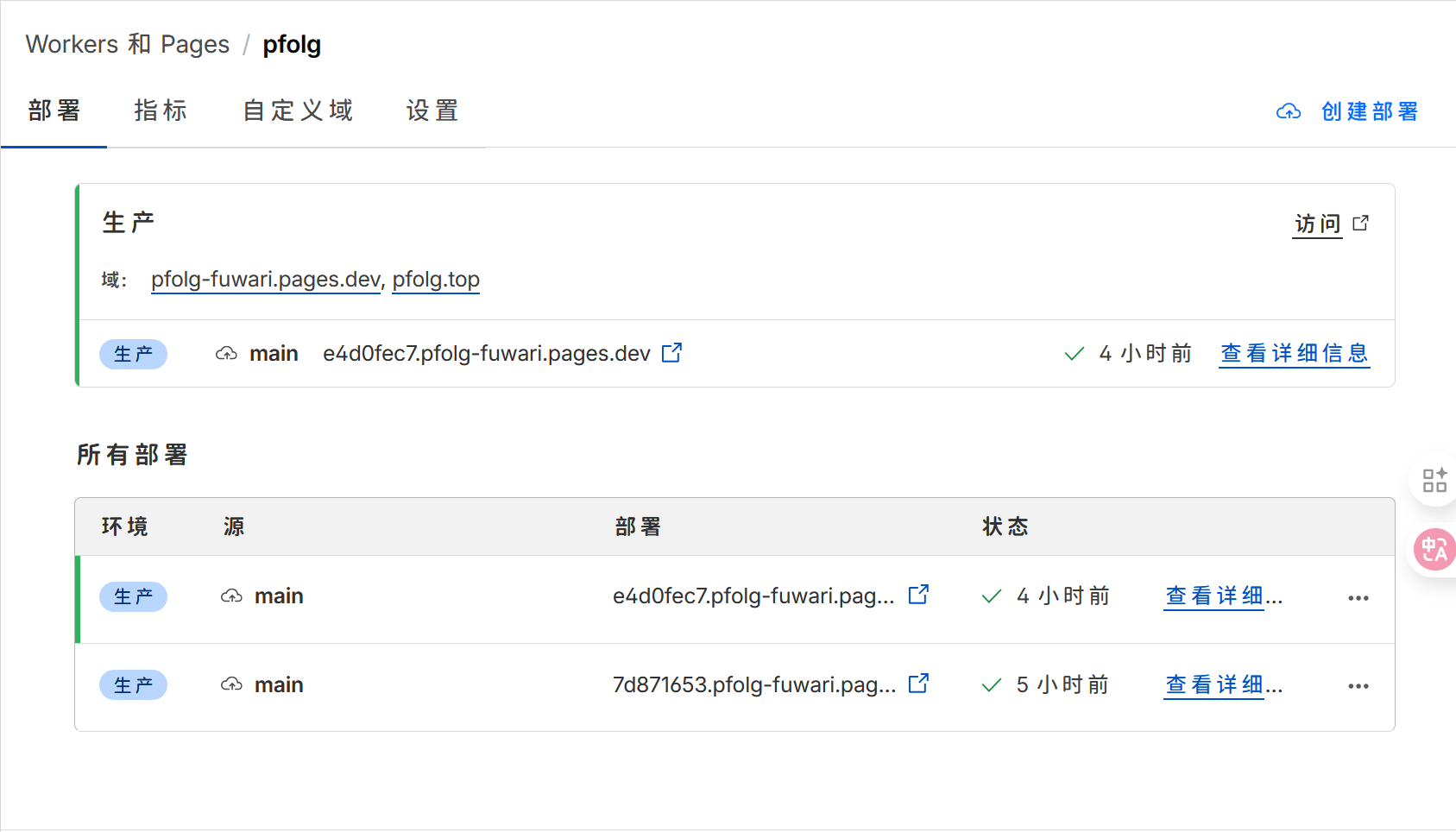Go to Workers 和 Pages breadcrumb

click(128, 44)
